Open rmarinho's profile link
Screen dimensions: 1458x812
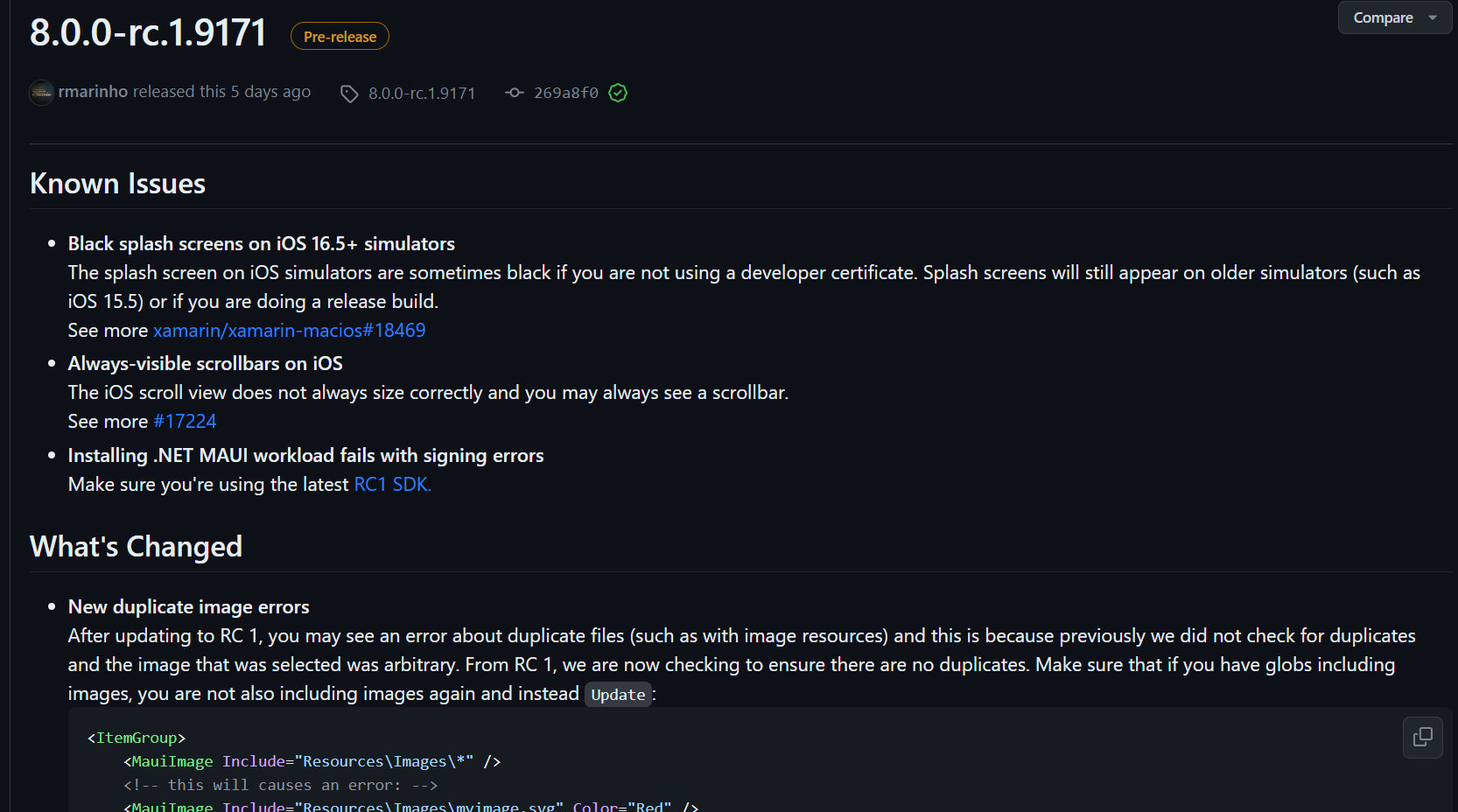coord(93,91)
